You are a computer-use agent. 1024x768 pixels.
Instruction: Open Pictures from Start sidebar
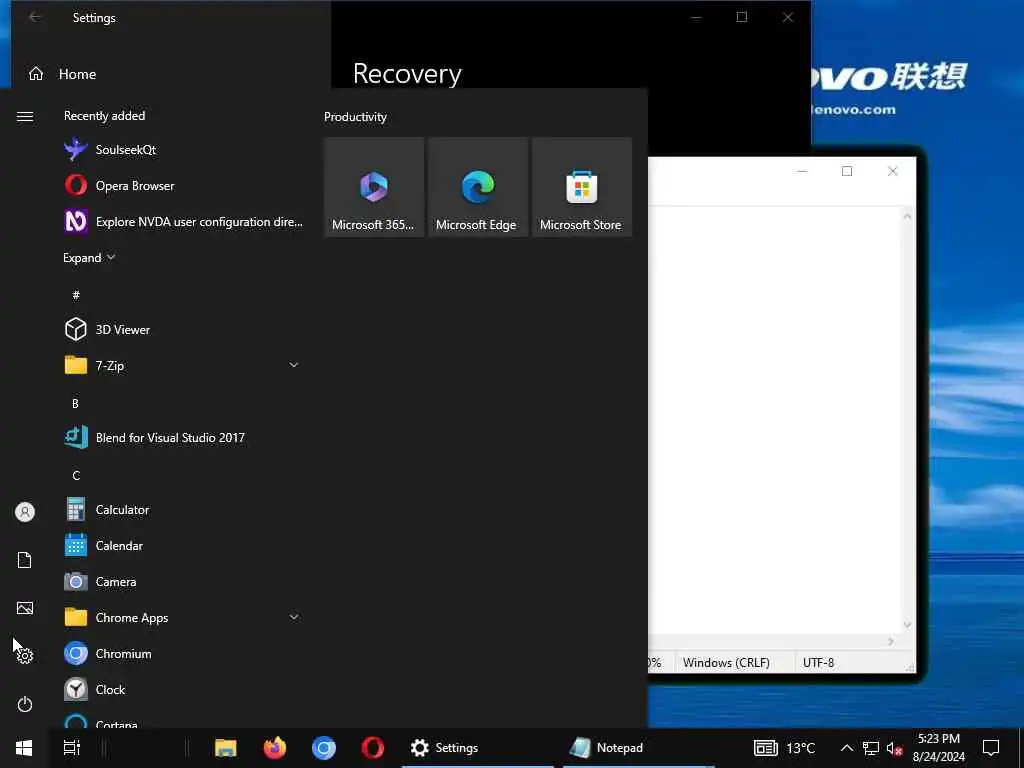[x=25, y=608]
